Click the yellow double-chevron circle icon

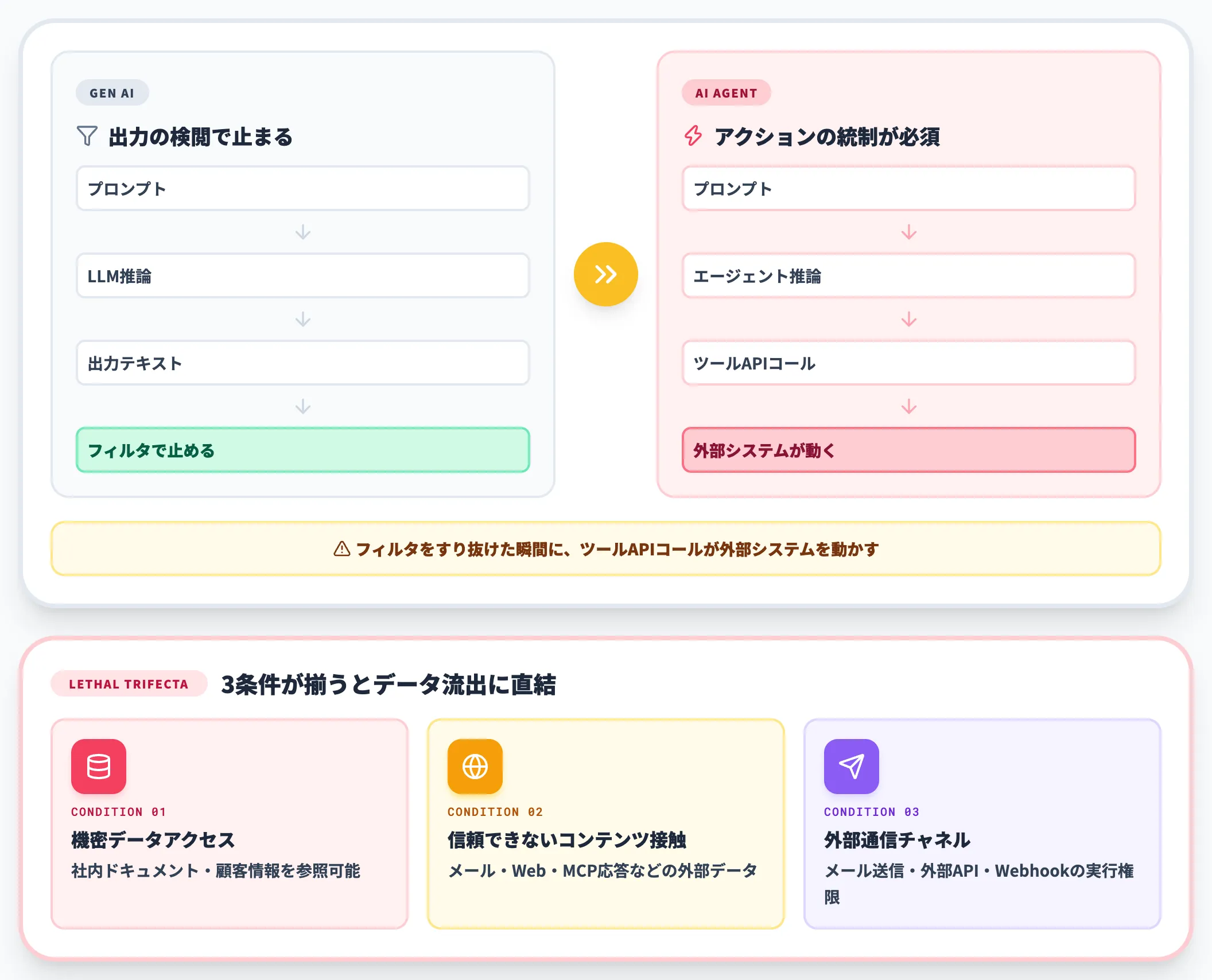tap(606, 274)
